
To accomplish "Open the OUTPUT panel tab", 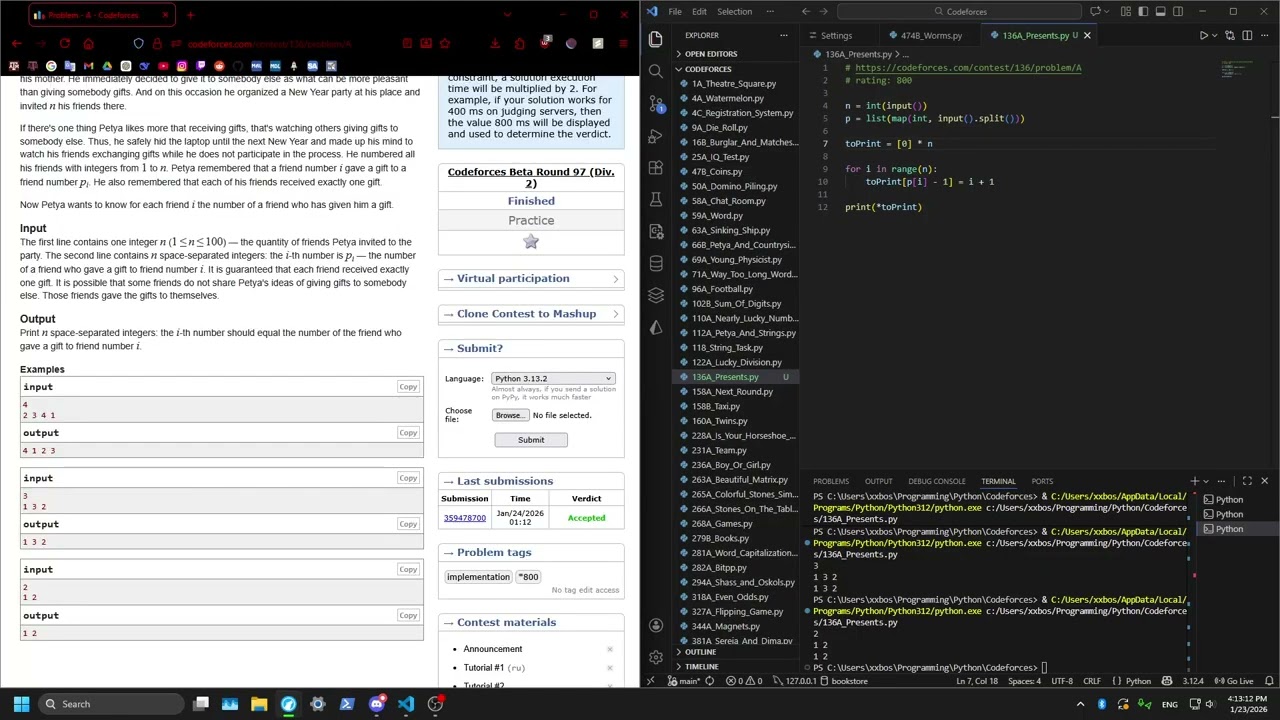I will click(x=878, y=481).
